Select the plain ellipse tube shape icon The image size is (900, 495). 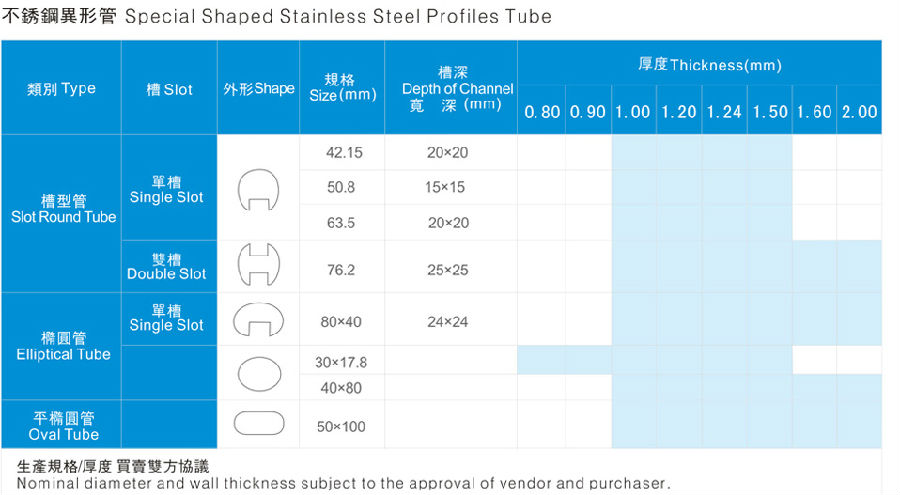258,373
